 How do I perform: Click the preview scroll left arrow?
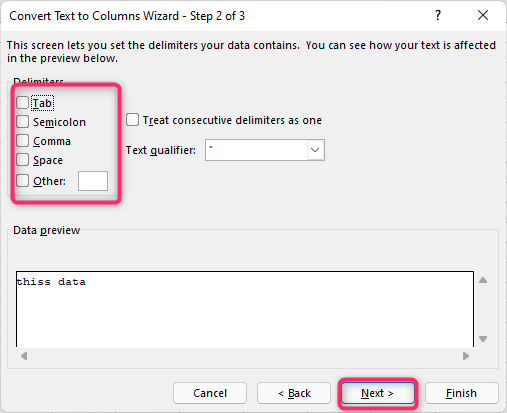[x=24, y=356]
